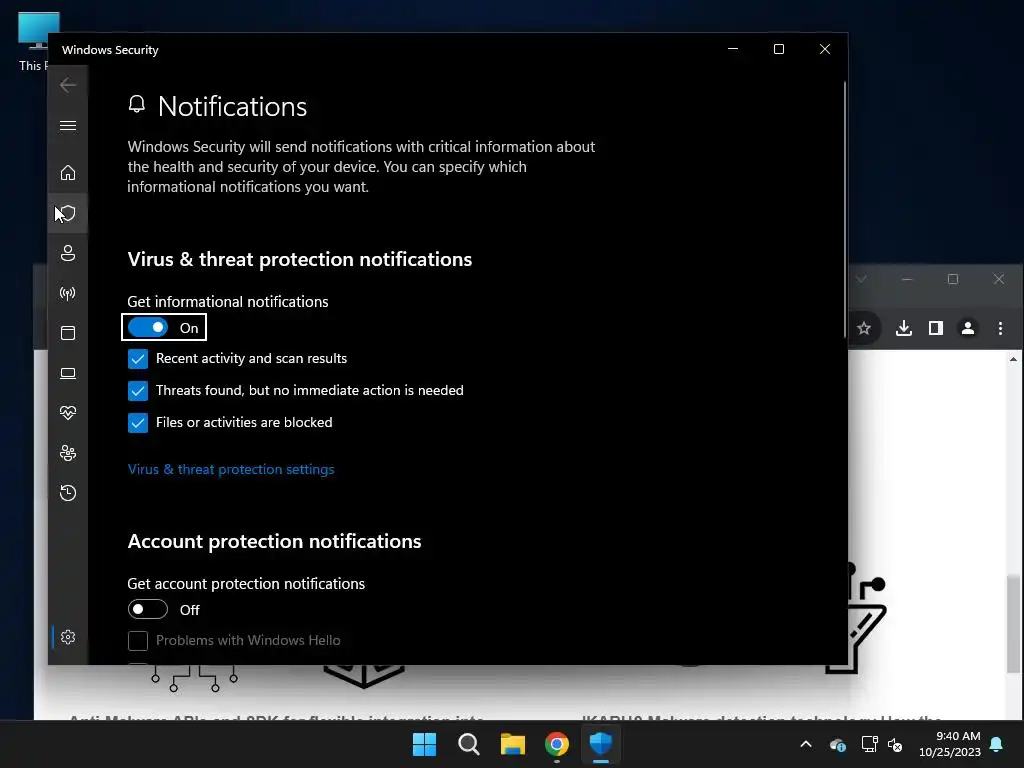Show hidden system tray icons
The width and height of the screenshot is (1024, 768).
[x=806, y=744]
